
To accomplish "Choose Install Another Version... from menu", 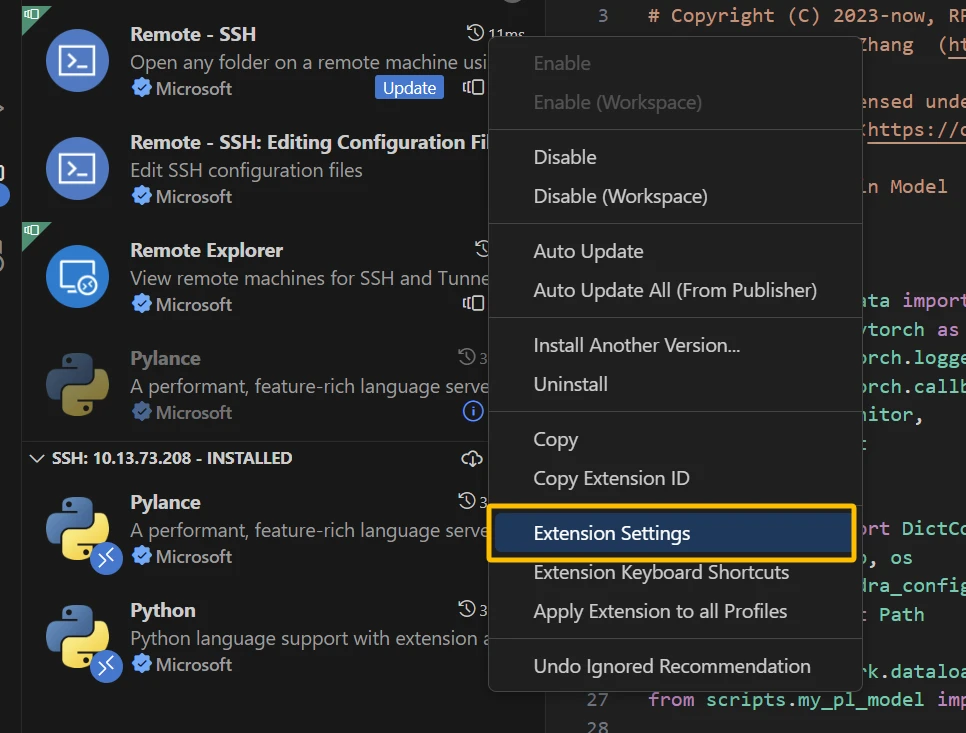I will pos(637,345).
